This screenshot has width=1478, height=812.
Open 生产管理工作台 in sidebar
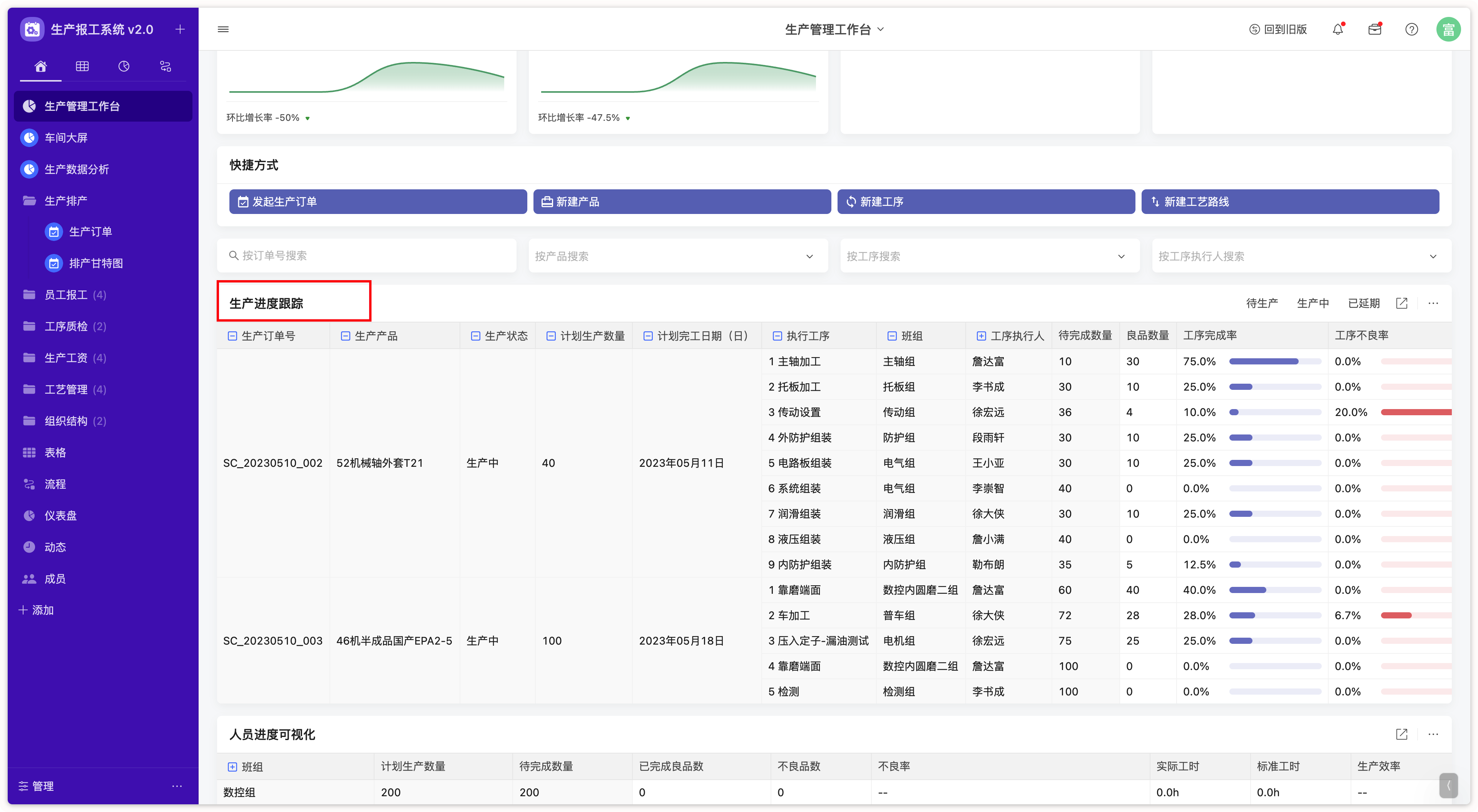[x=103, y=106]
